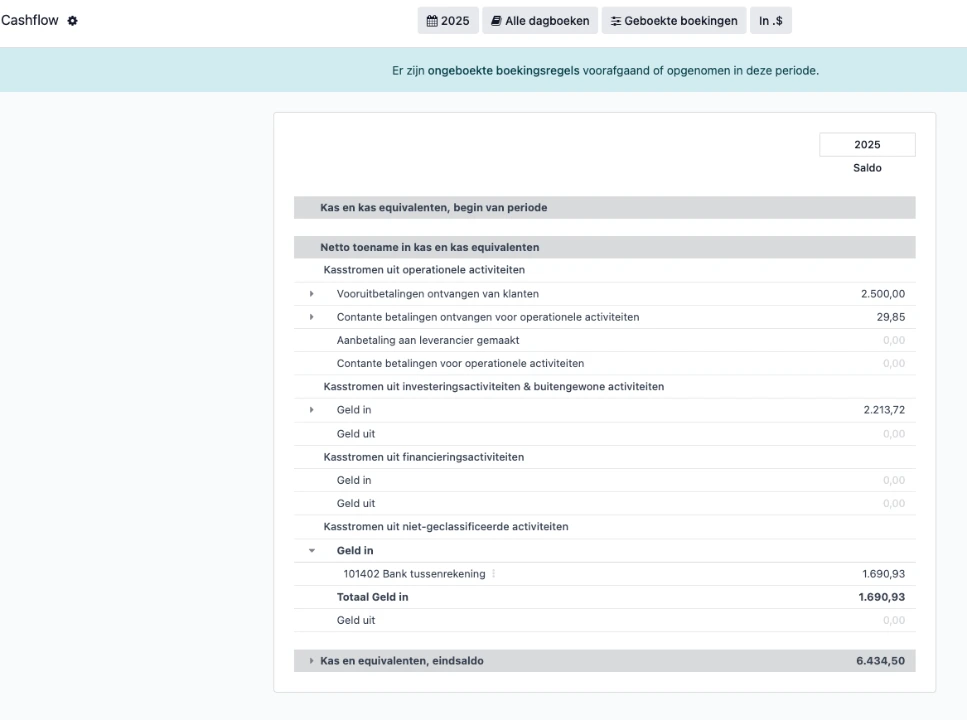Open the 101402 Bank tussenrekening options dots
Viewport: 967px width, 720px height.
point(493,574)
